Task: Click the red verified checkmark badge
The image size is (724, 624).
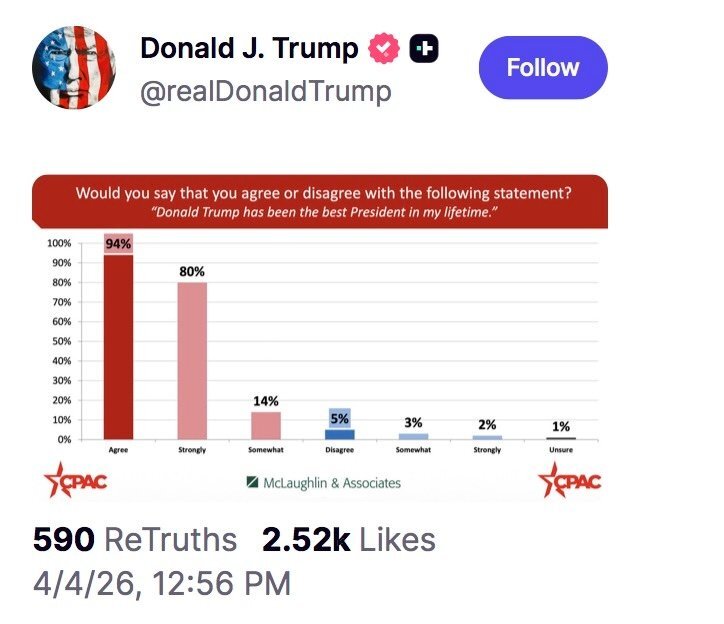Action: tap(384, 49)
